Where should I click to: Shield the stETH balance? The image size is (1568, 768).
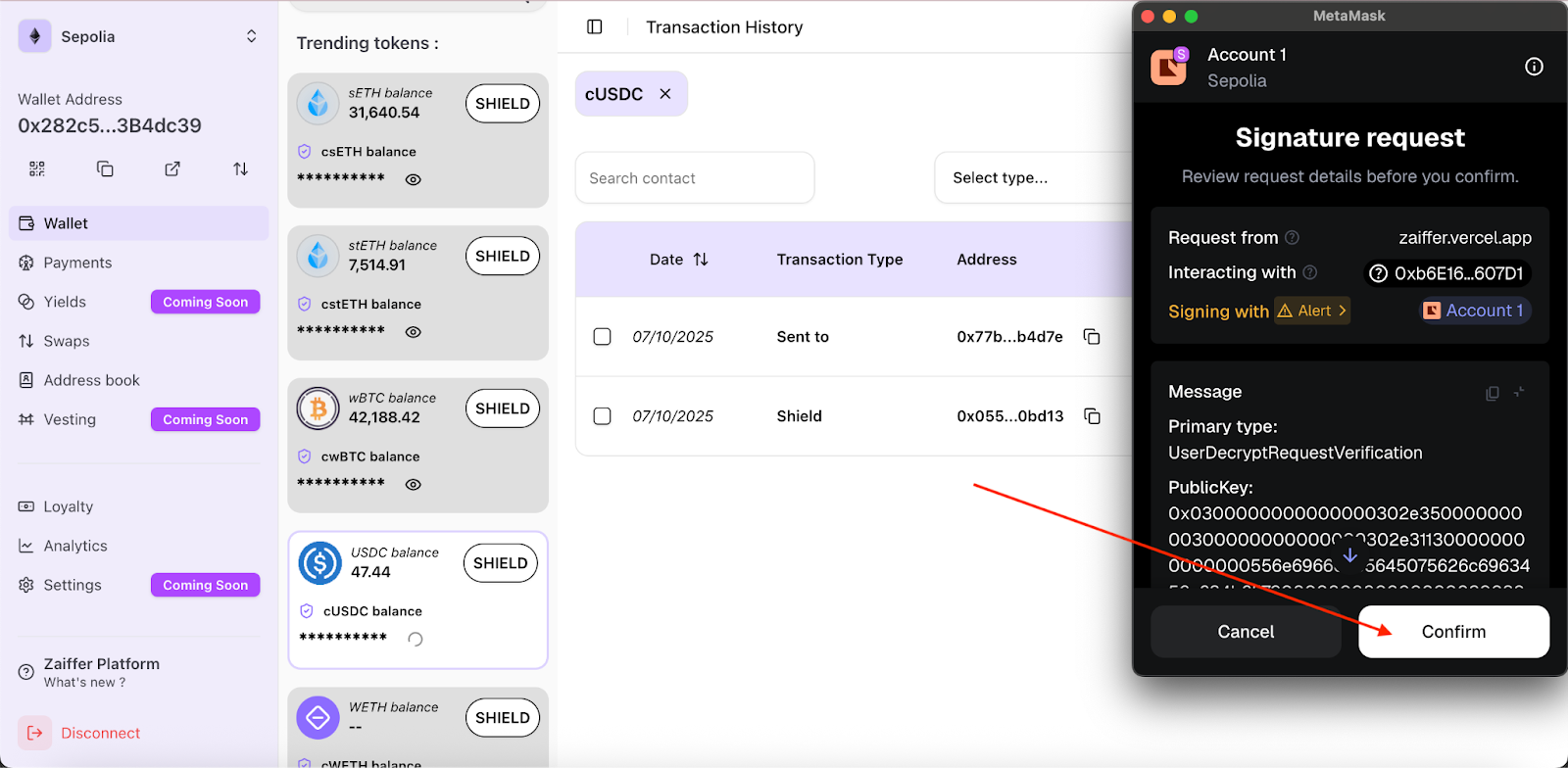pos(503,257)
